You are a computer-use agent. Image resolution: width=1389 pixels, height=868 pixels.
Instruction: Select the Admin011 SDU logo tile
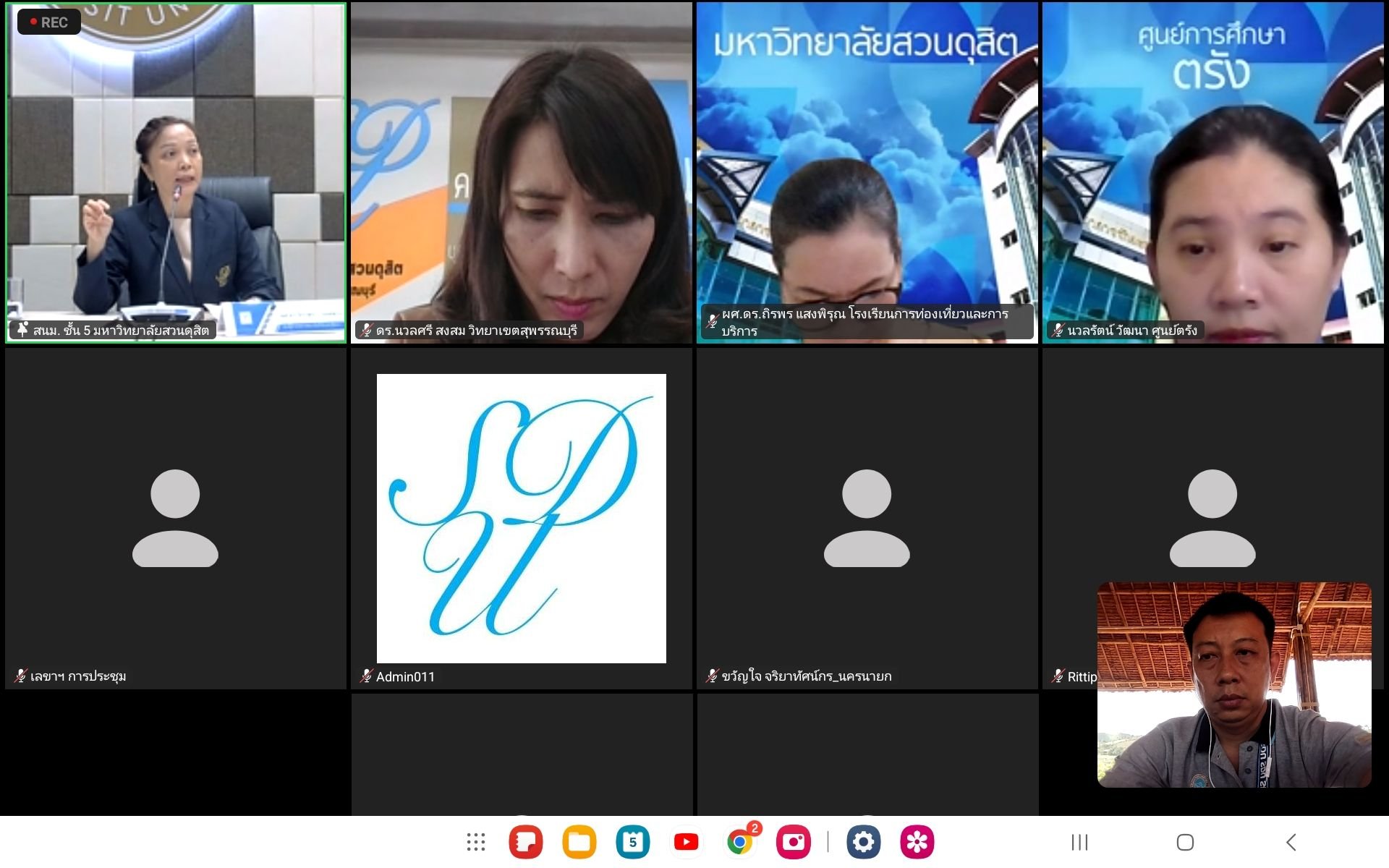[521, 518]
